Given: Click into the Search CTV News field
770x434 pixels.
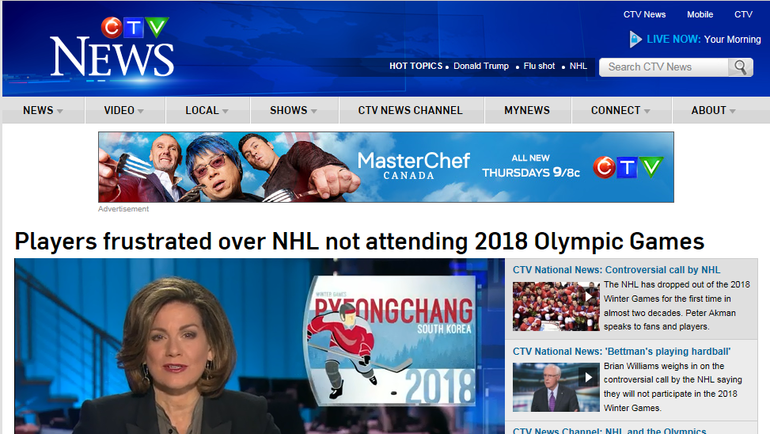Looking at the screenshot, I should (663, 67).
